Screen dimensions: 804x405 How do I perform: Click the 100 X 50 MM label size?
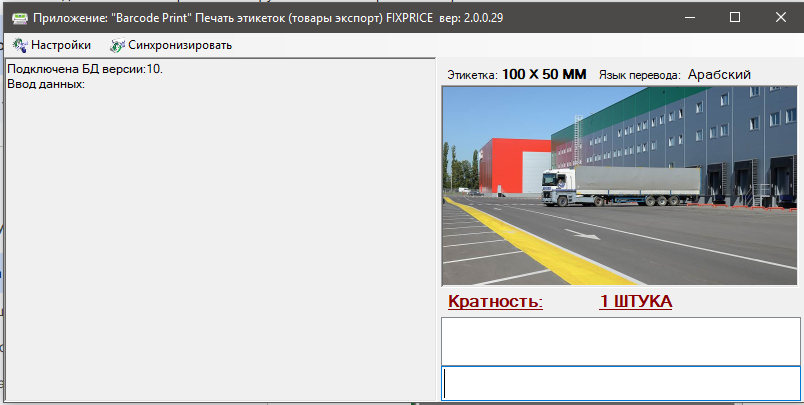(x=544, y=74)
